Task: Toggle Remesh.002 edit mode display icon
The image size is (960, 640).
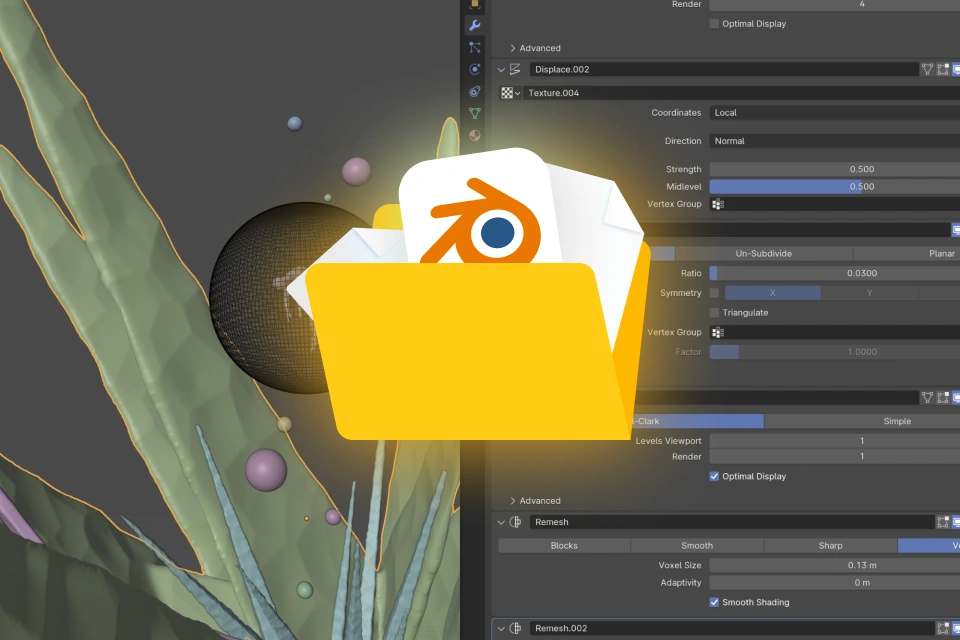Action: click(x=943, y=628)
